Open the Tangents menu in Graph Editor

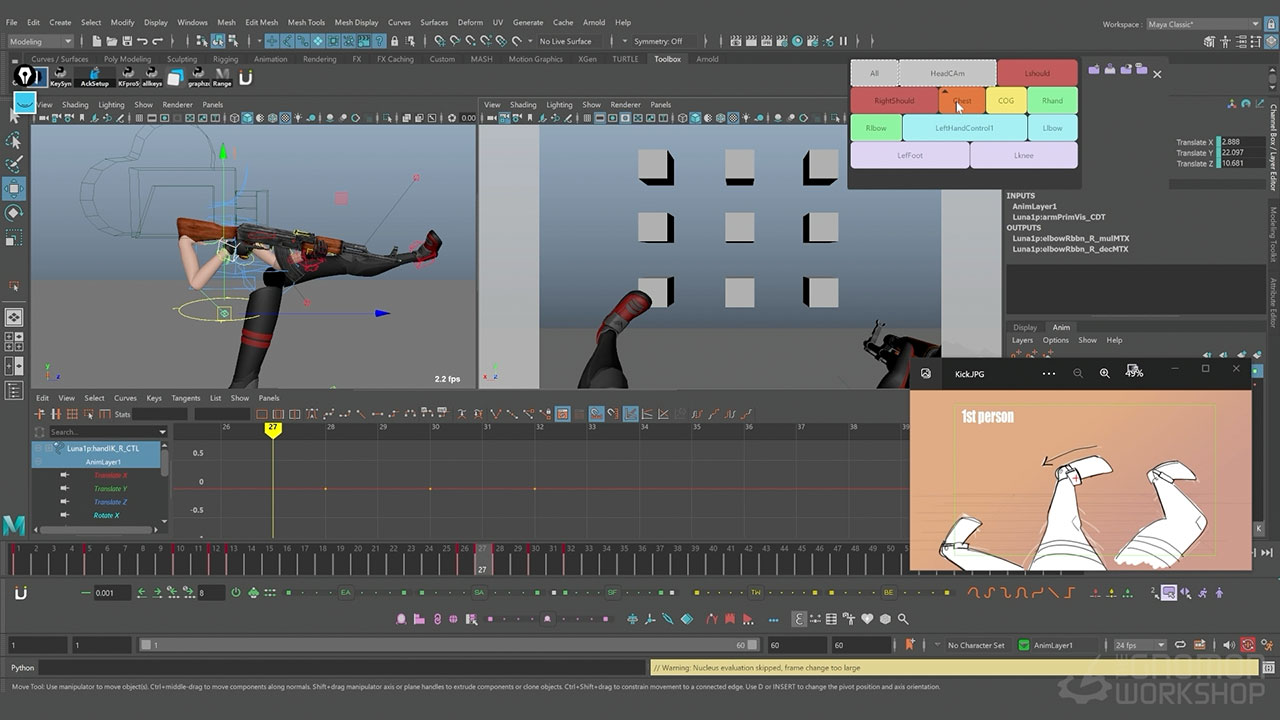point(186,398)
